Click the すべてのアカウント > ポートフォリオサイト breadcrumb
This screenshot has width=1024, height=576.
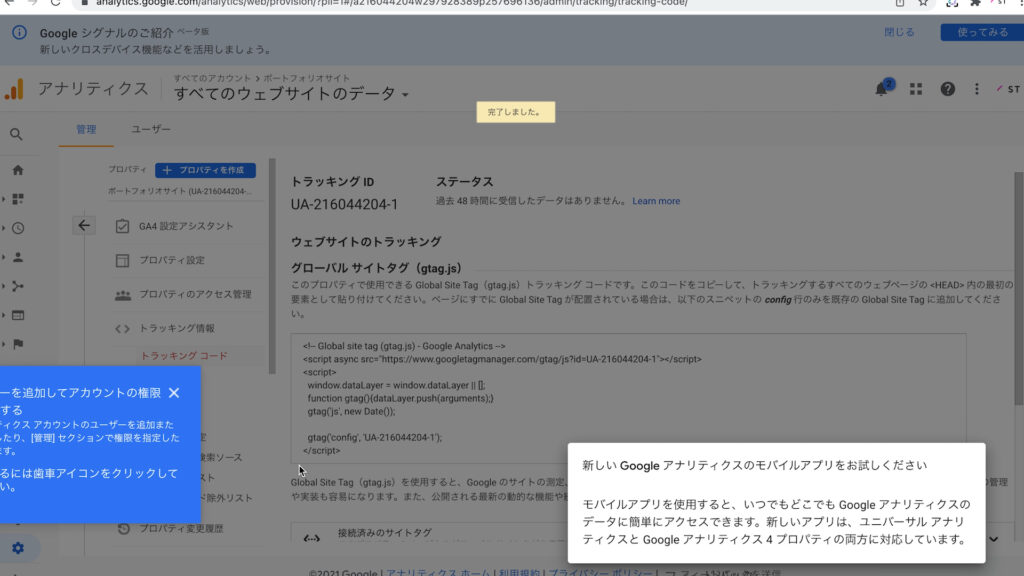pos(261,78)
